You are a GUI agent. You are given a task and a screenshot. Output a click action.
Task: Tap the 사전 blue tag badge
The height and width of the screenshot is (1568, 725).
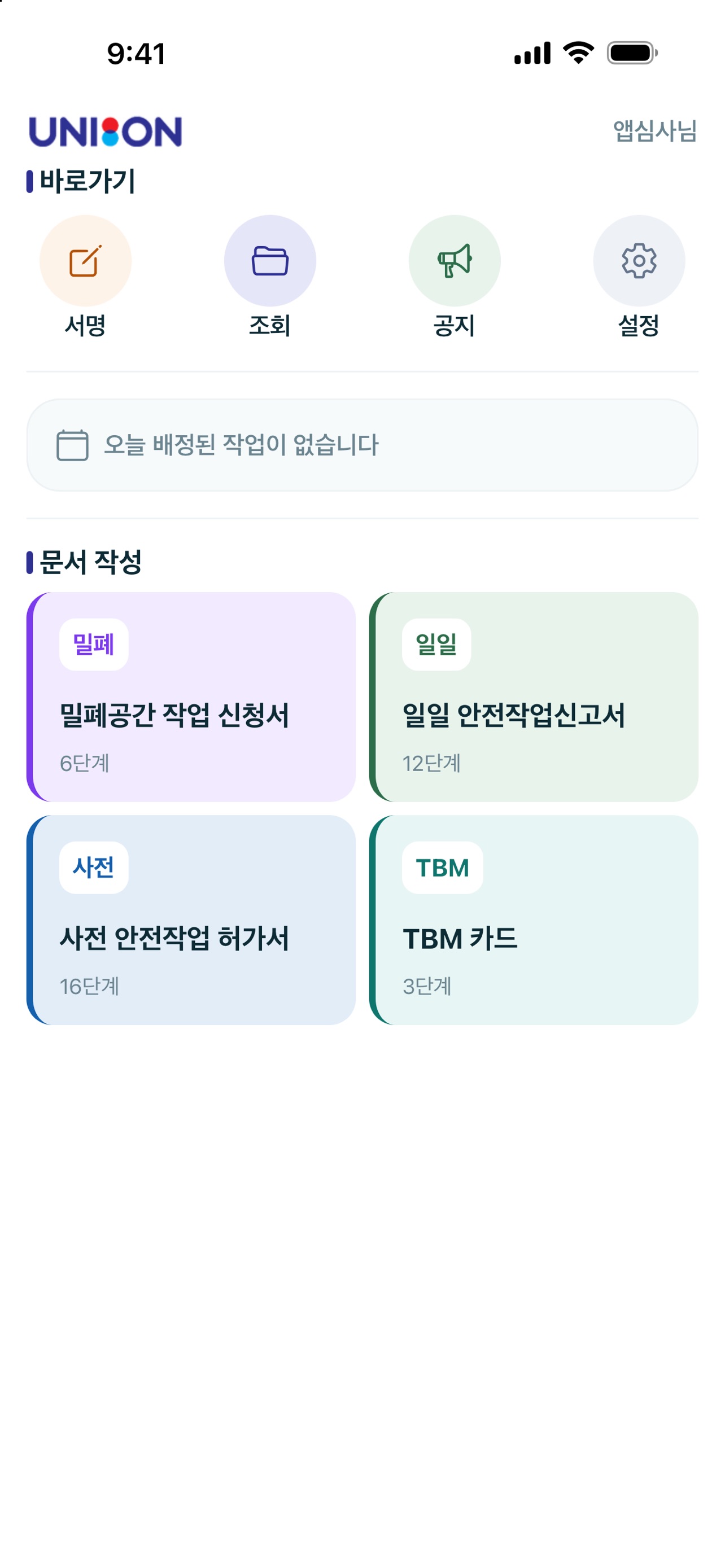point(94,868)
